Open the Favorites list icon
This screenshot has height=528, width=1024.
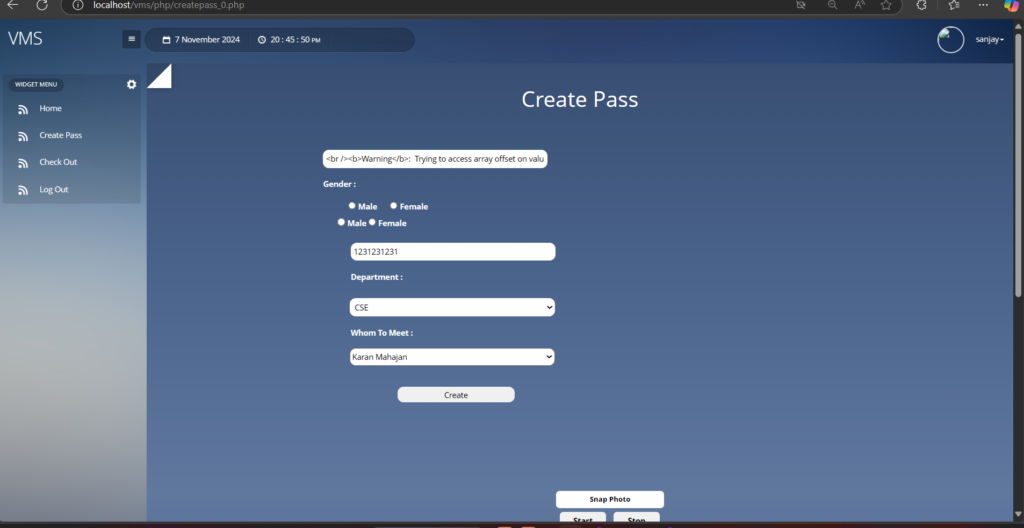pos(954,5)
